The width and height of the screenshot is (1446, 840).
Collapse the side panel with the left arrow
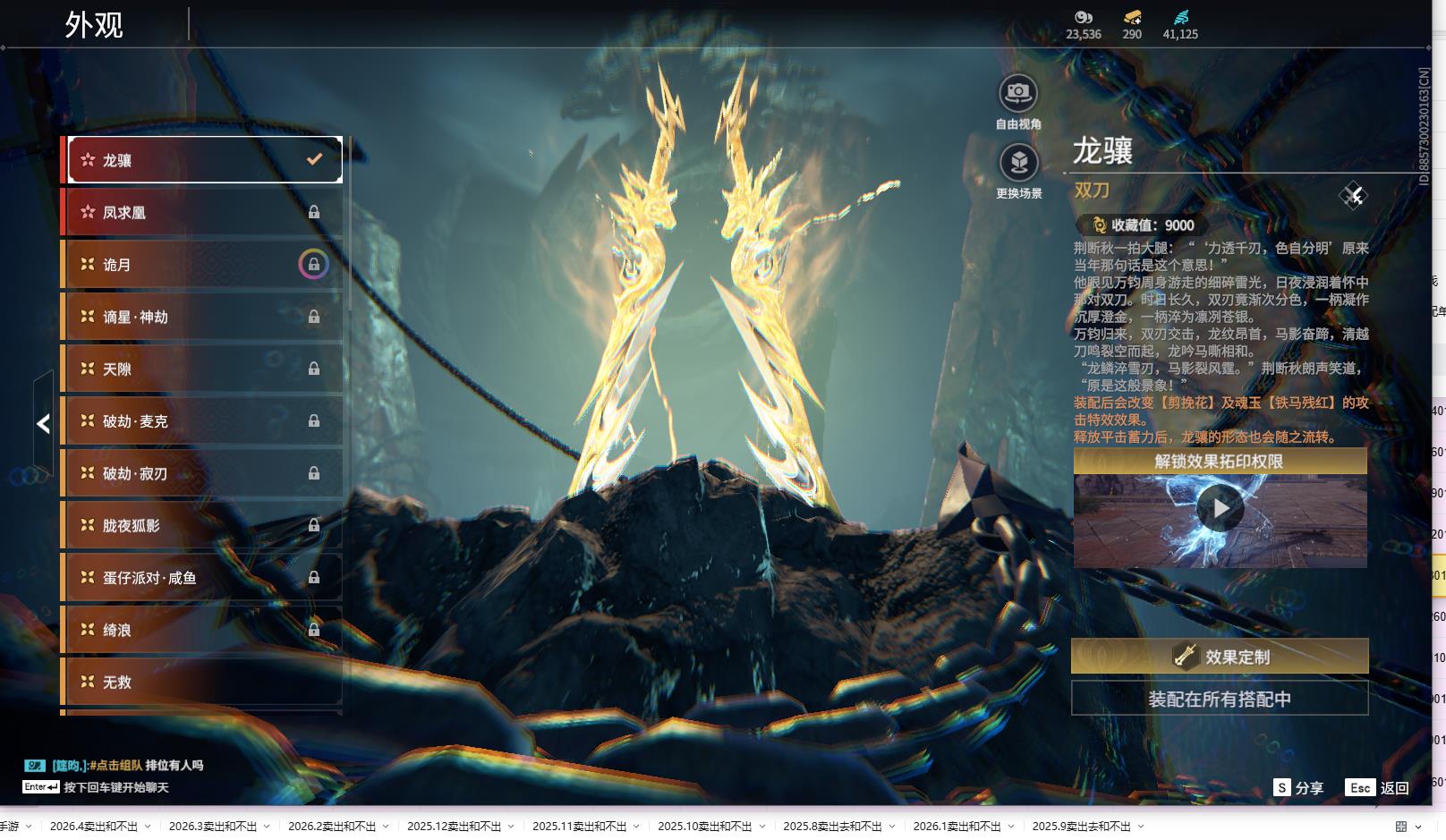[43, 424]
